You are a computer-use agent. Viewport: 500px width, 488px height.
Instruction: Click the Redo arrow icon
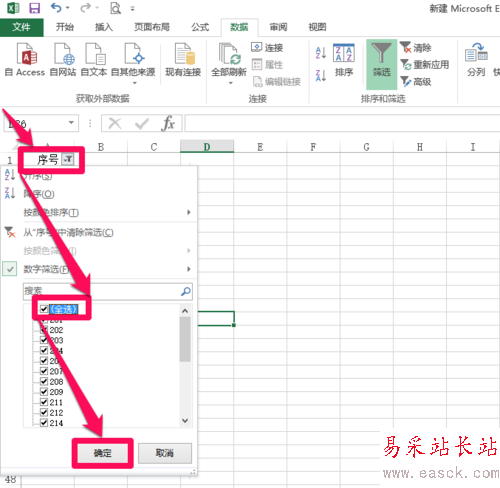pyautogui.click(x=85, y=8)
